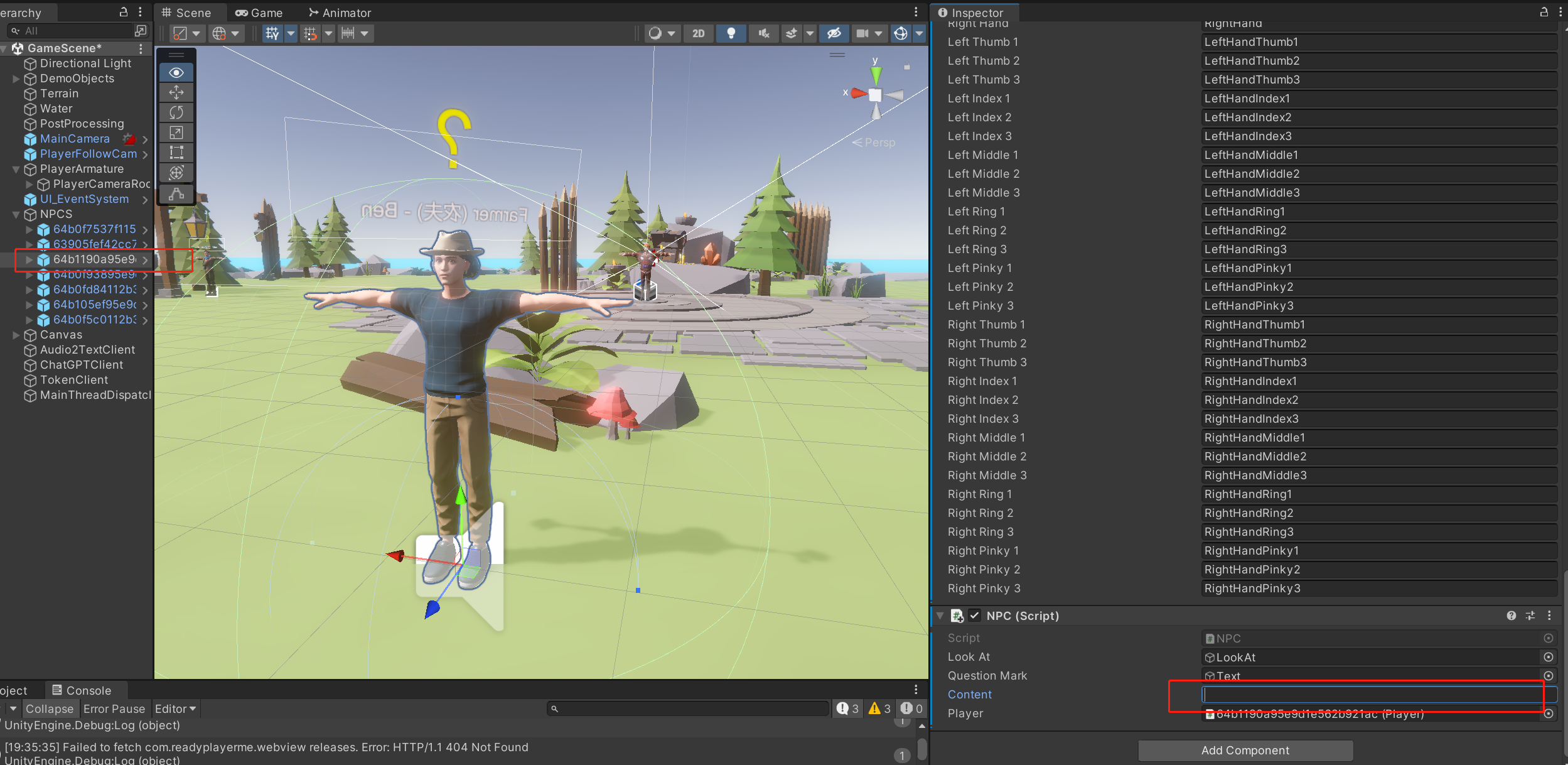Expand the DemoObjects hierarchy item
Image resolution: width=1568 pixels, height=765 pixels.
coord(15,79)
